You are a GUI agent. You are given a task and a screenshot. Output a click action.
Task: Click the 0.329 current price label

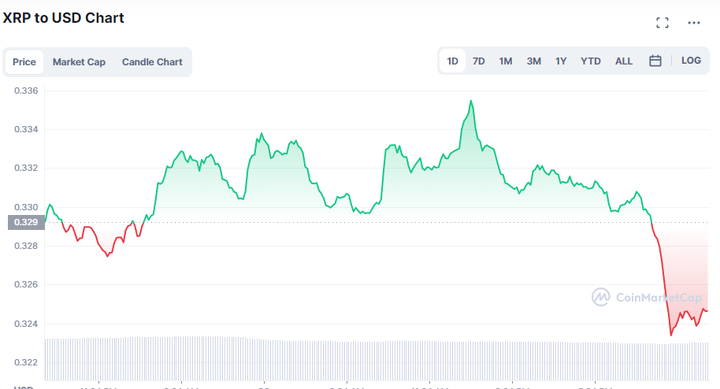coord(26,222)
